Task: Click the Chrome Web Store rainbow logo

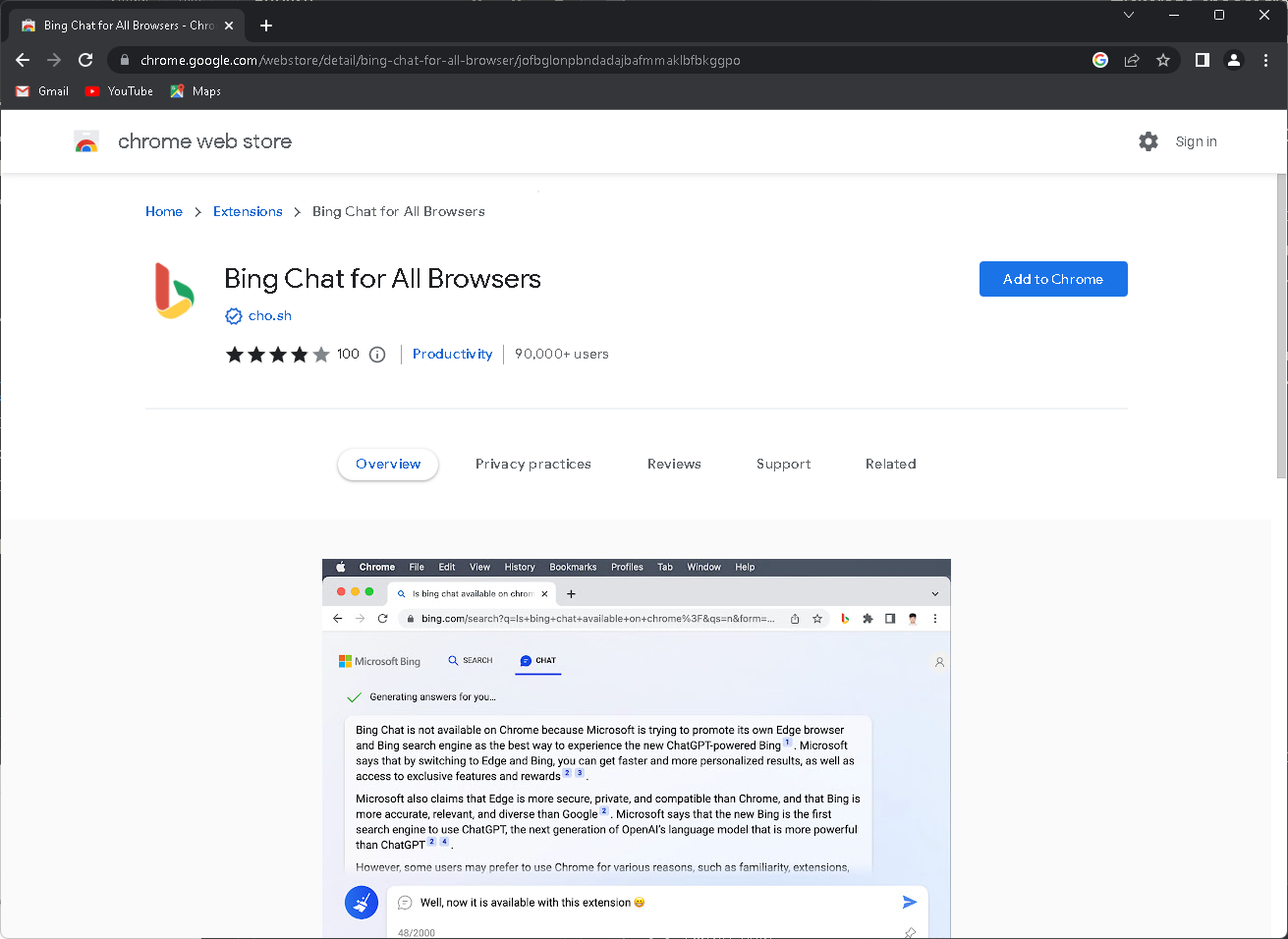Action: [86, 140]
